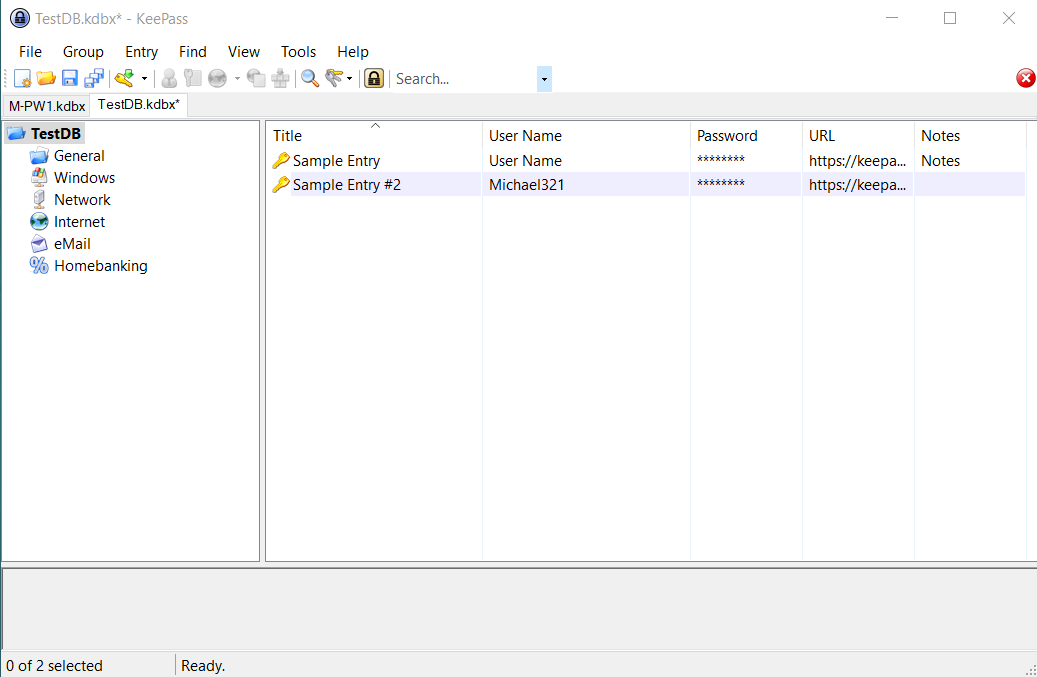The height and width of the screenshot is (677, 1037).
Task: Select the Internet group
Action: coord(79,222)
